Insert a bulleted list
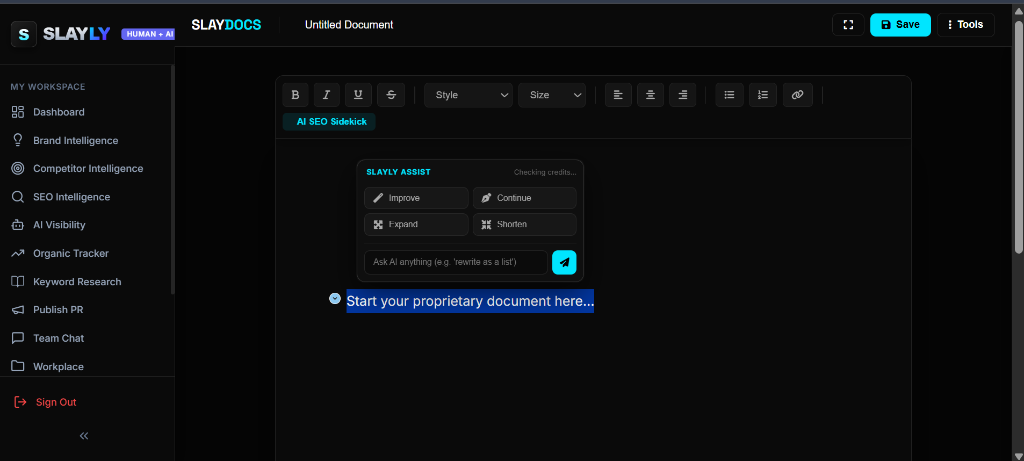 click(729, 95)
